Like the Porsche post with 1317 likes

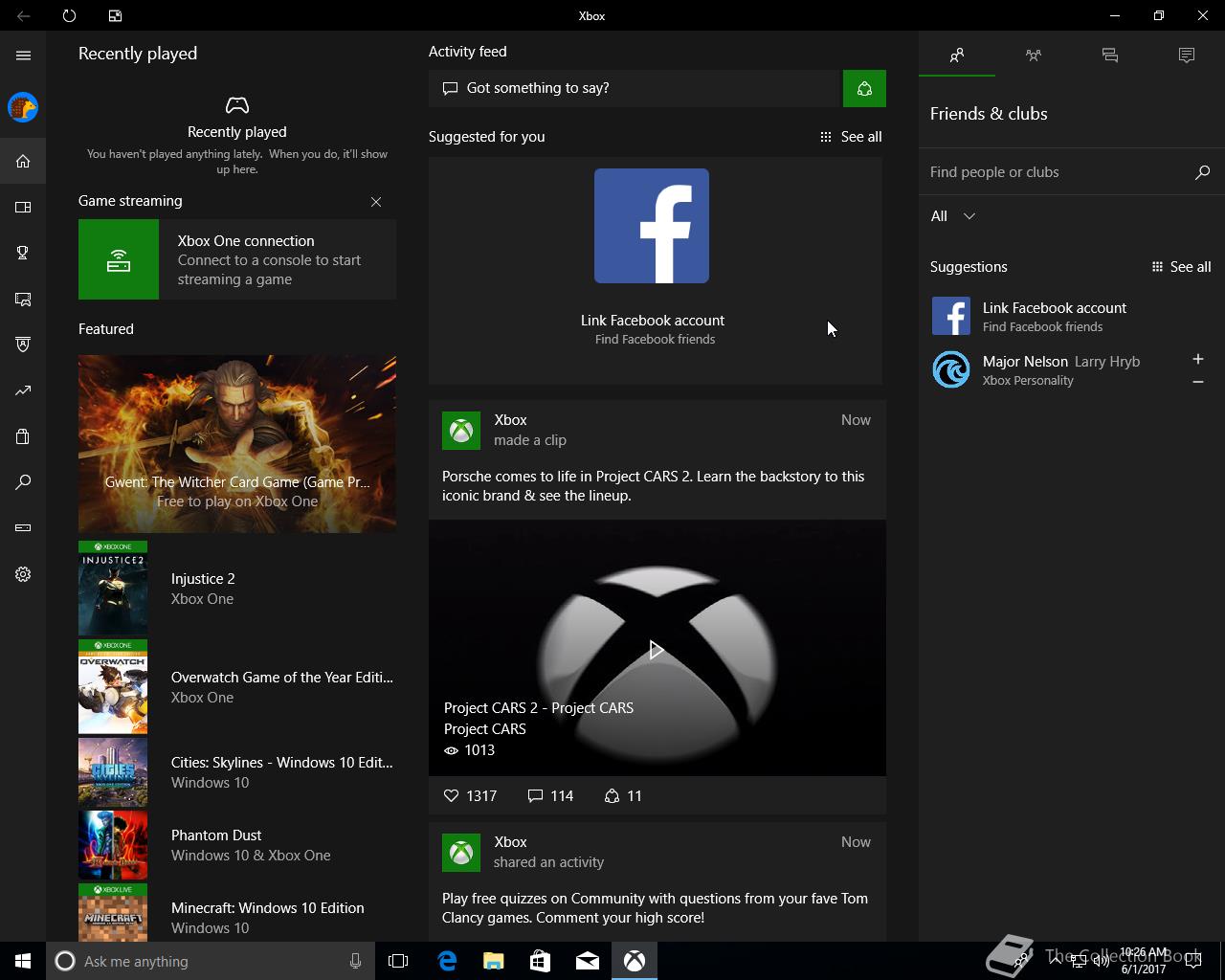pos(470,795)
